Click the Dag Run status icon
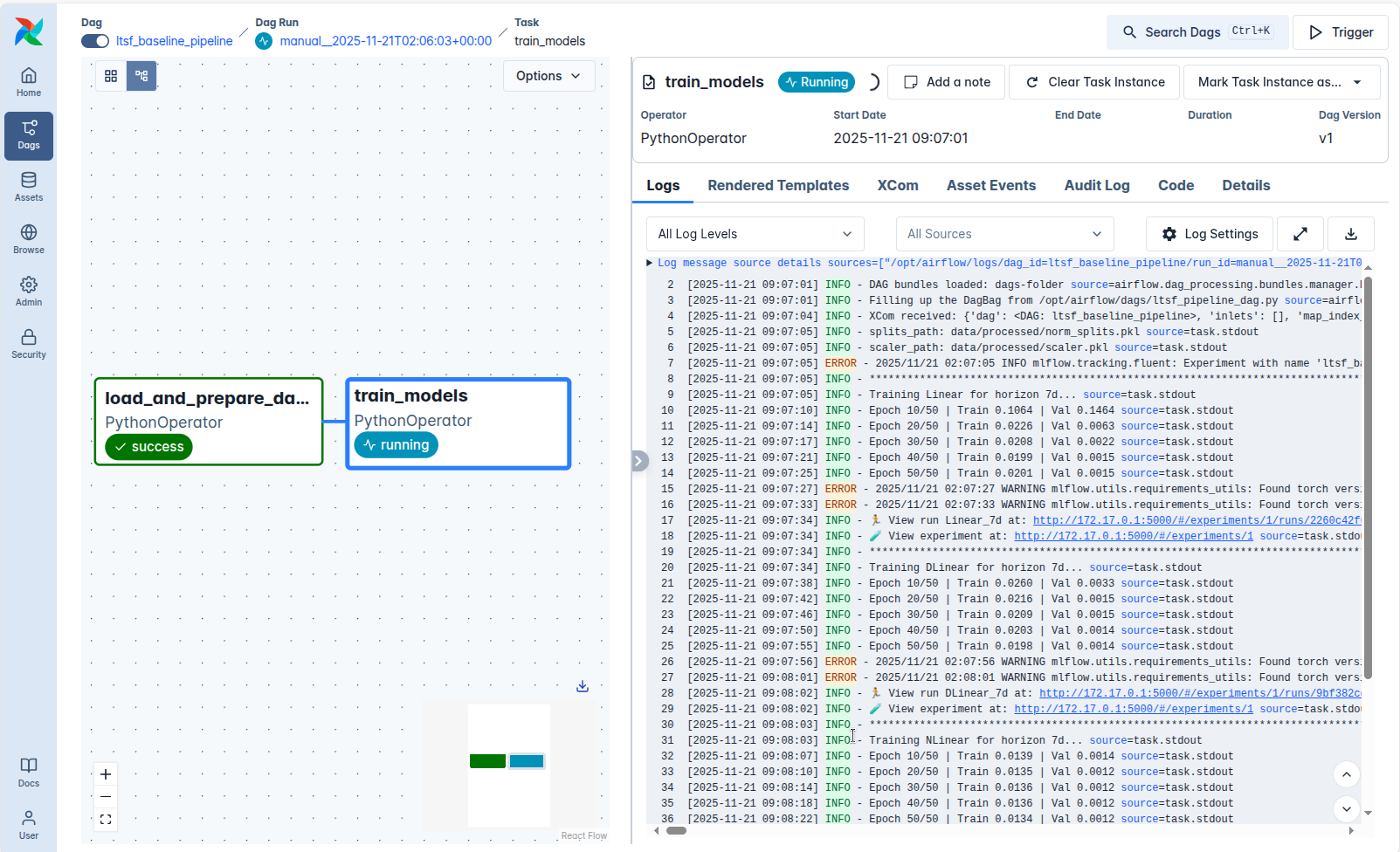Viewport: 1400px width, 852px height. pyautogui.click(x=264, y=41)
